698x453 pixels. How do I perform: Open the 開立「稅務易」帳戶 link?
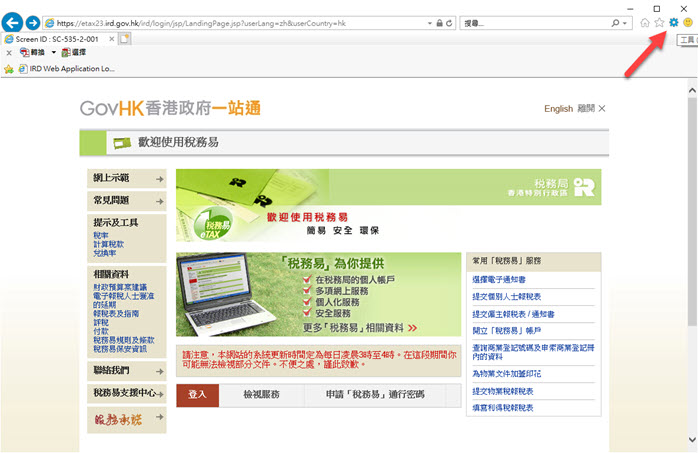507,331
